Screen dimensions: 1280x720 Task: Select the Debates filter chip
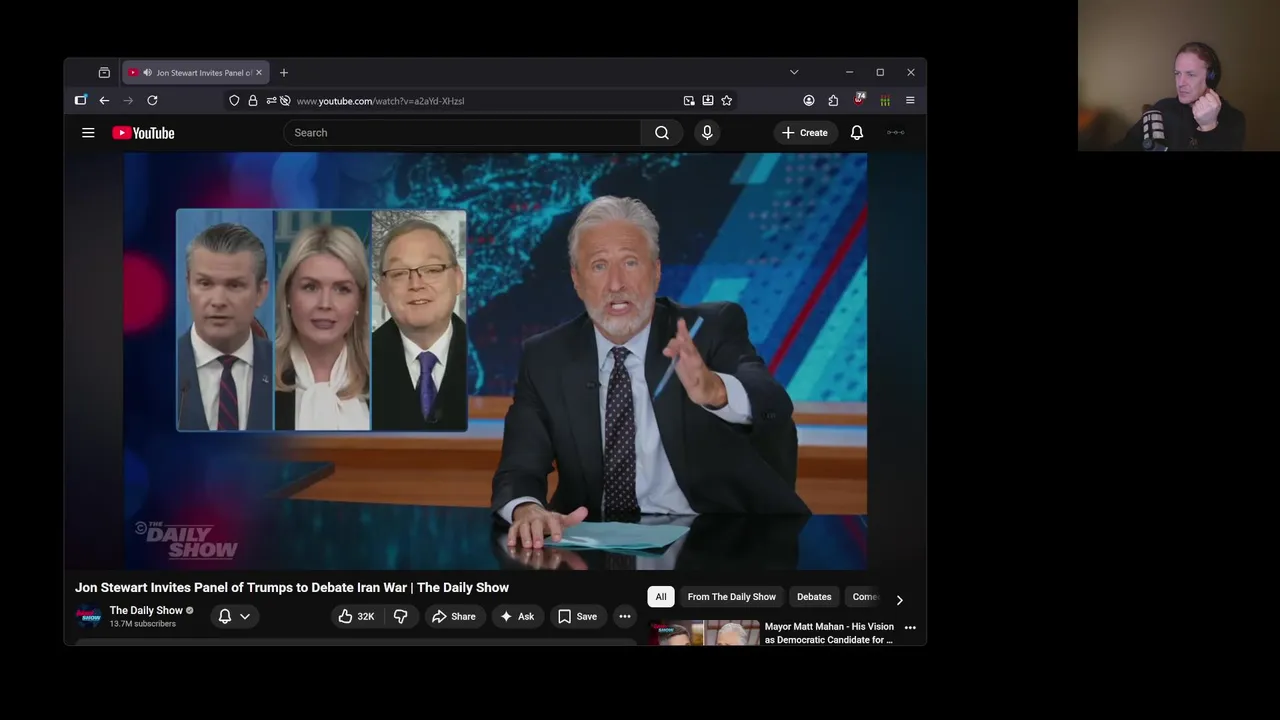[814, 597]
